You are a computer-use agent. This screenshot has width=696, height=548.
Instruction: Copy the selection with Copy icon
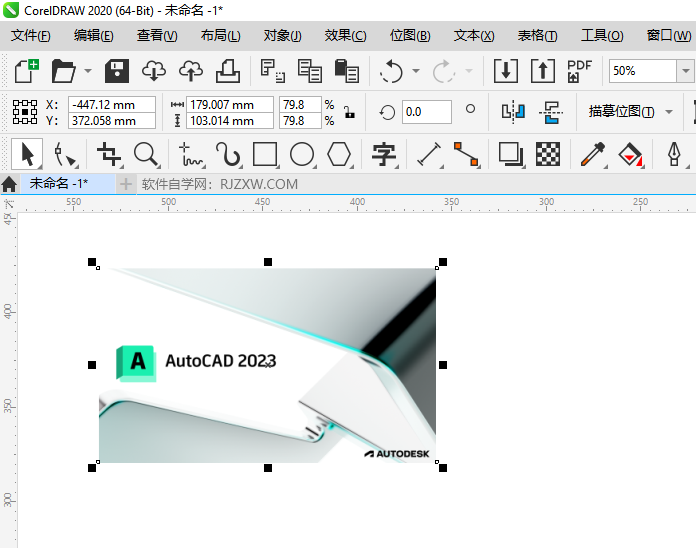[309, 71]
